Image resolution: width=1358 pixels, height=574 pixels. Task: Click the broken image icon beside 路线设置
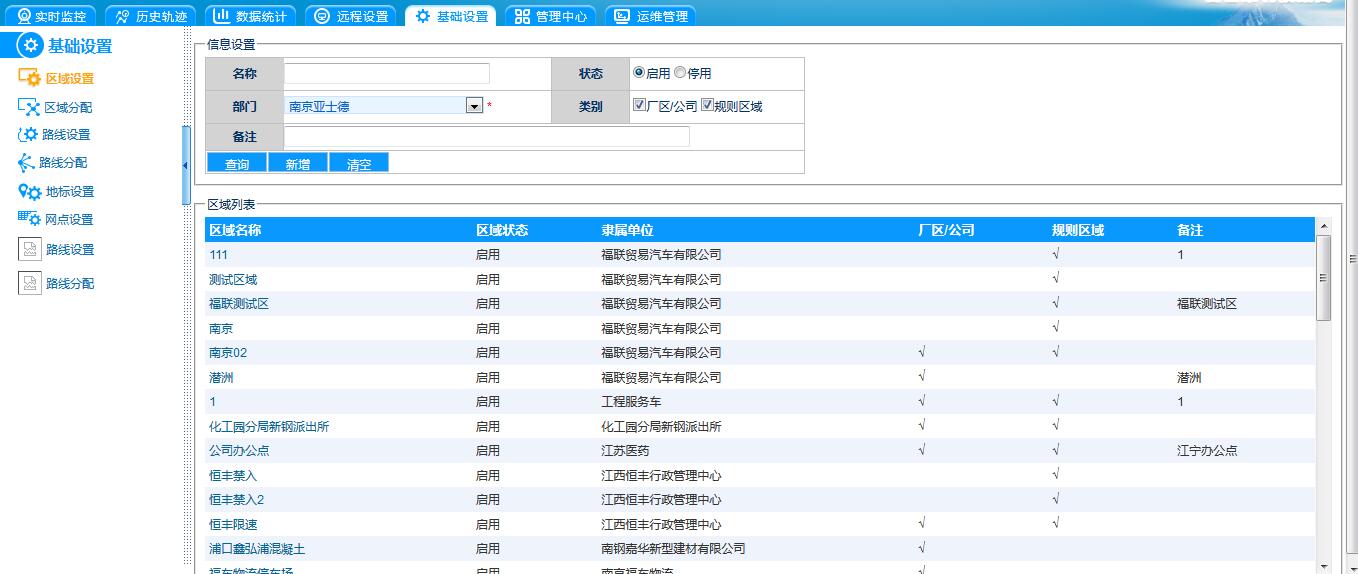click(x=30, y=250)
